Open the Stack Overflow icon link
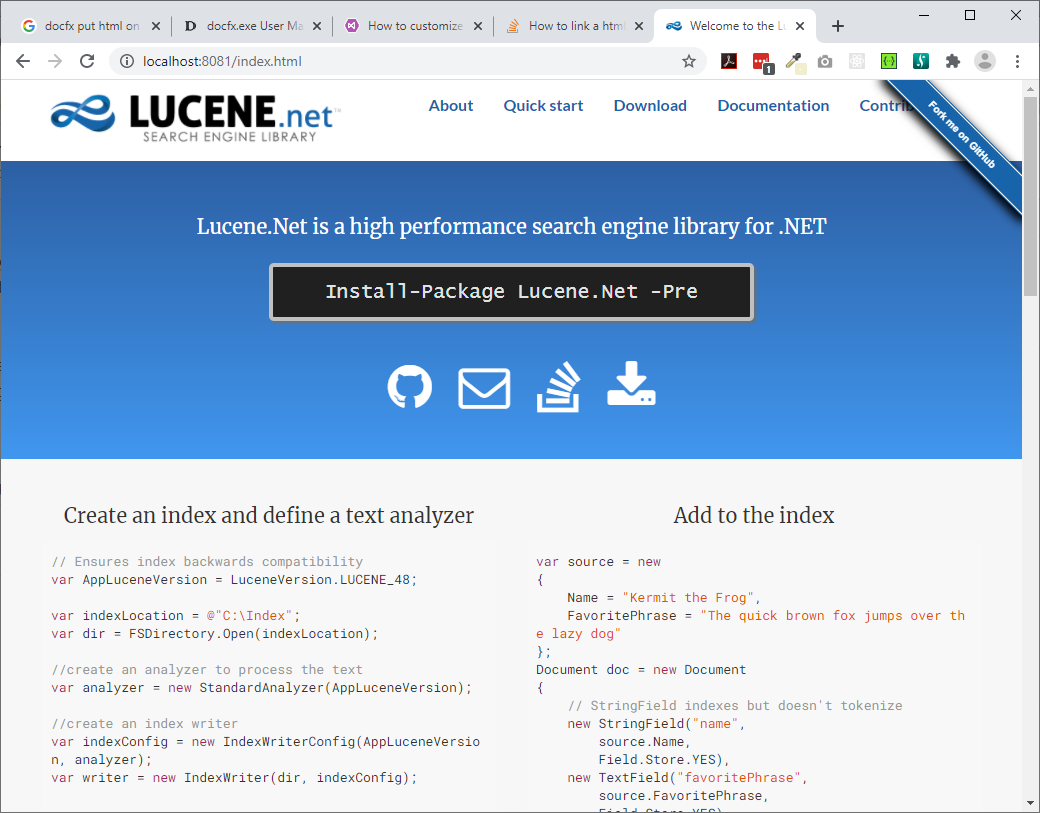 tap(558, 387)
